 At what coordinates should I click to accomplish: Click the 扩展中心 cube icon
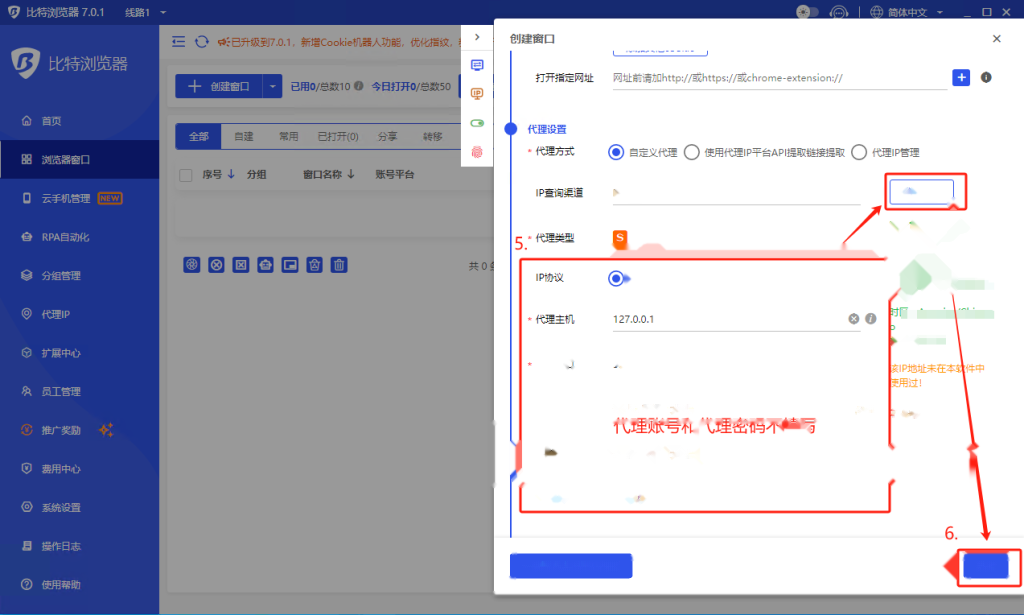(27, 353)
